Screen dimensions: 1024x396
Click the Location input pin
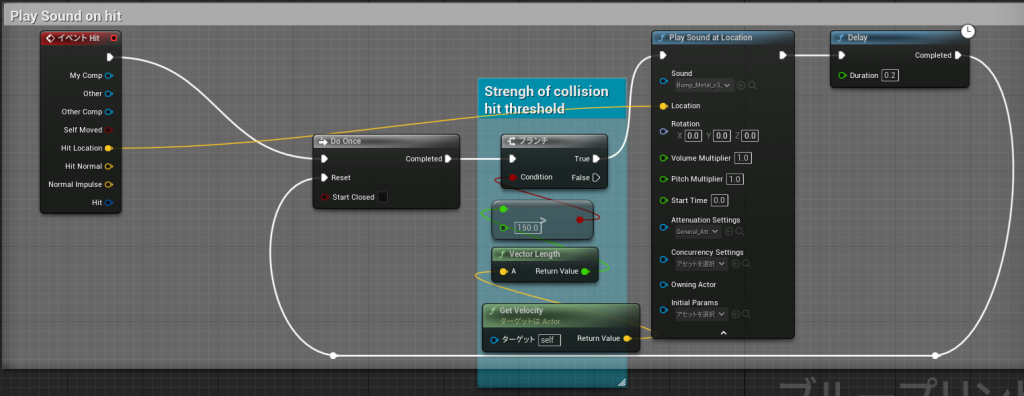pyautogui.click(x=664, y=106)
